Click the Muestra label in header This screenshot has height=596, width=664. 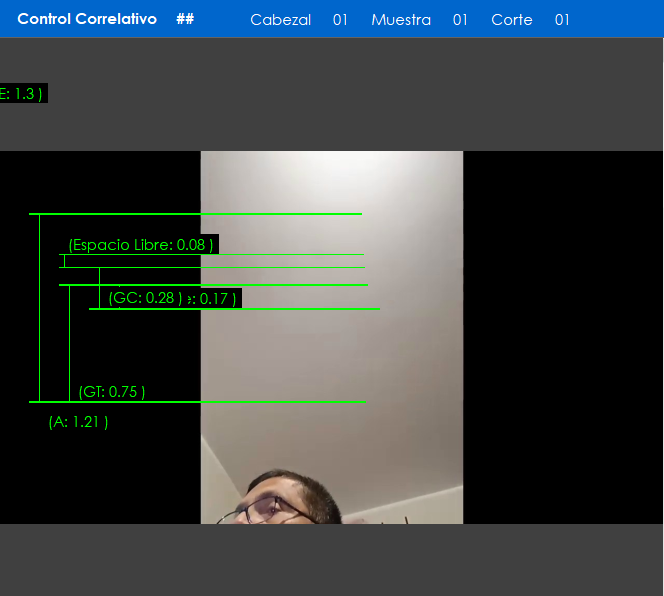(401, 20)
